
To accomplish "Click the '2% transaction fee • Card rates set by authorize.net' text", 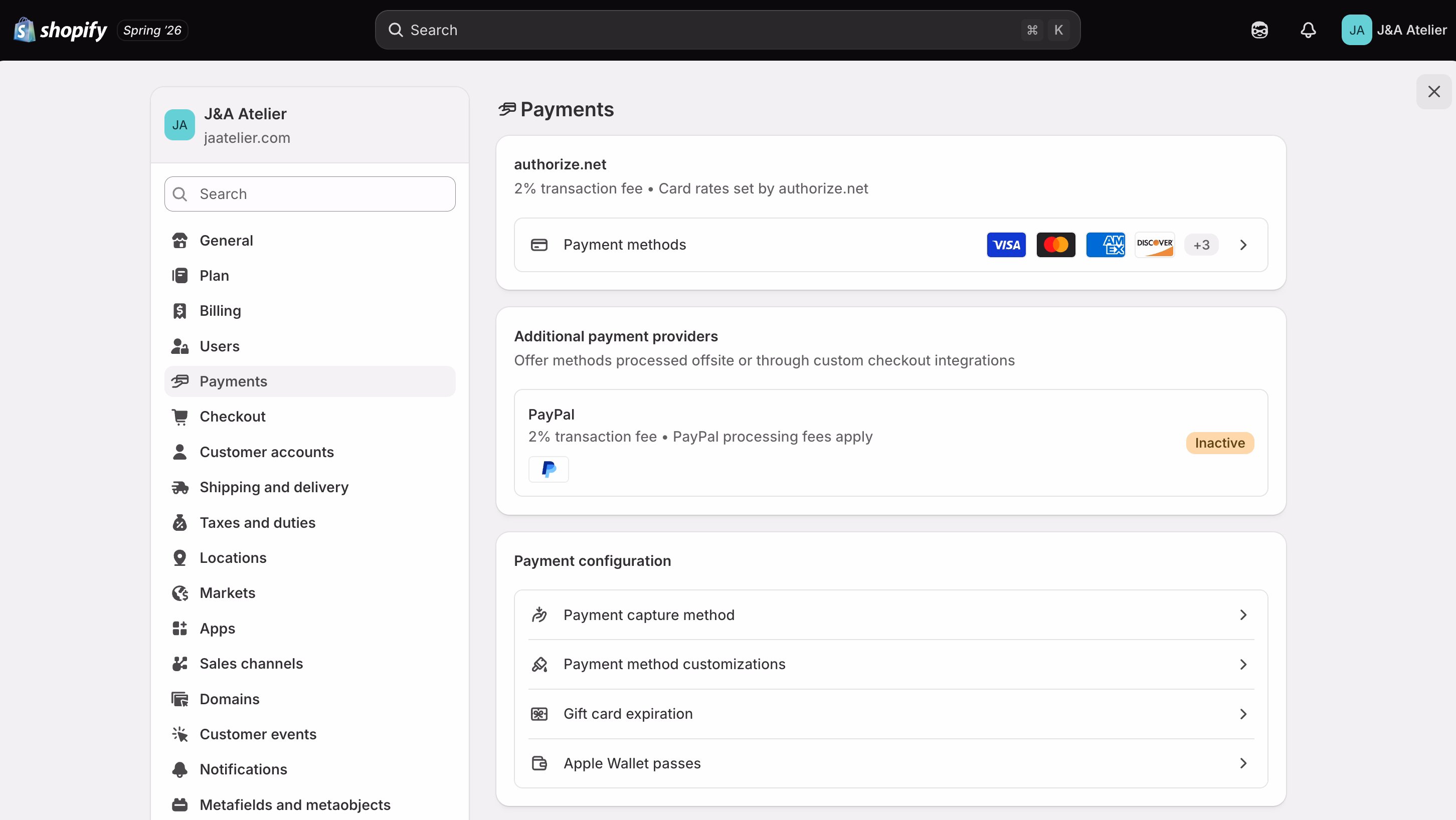I will click(691, 189).
